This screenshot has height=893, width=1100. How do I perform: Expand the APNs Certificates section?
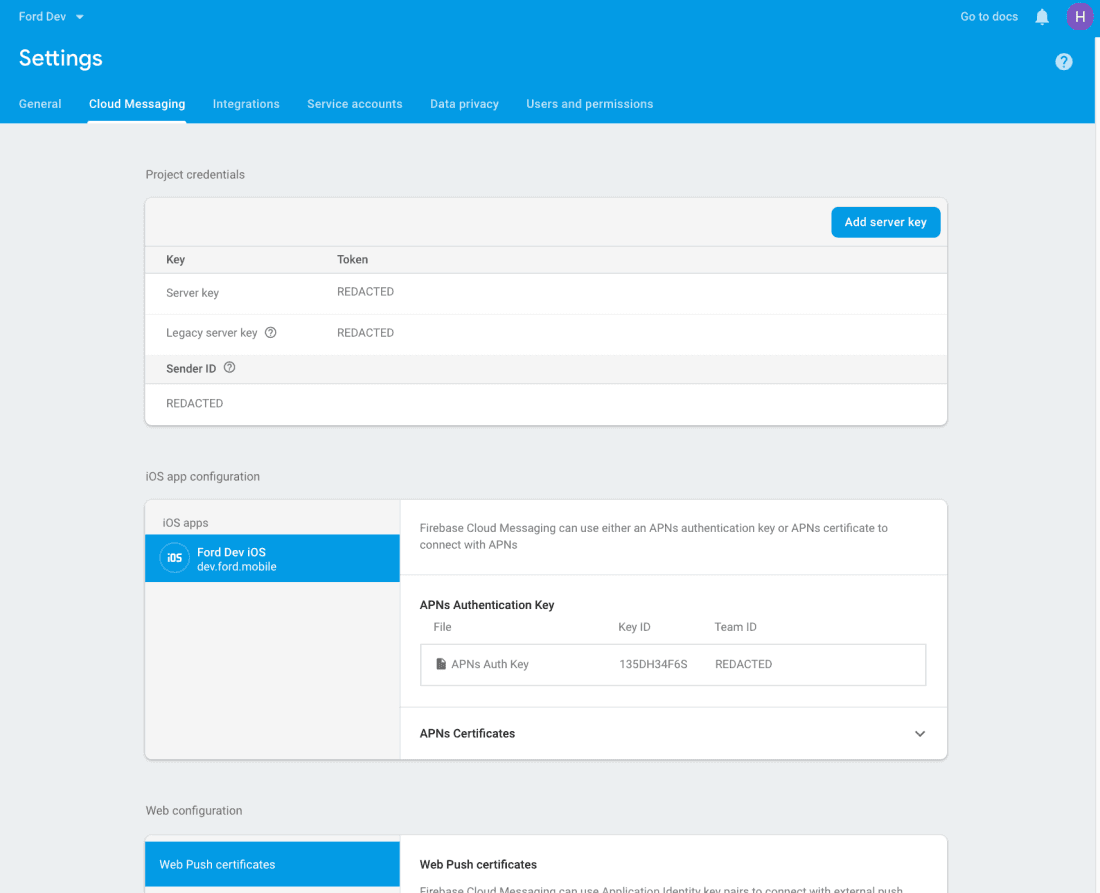[919, 734]
